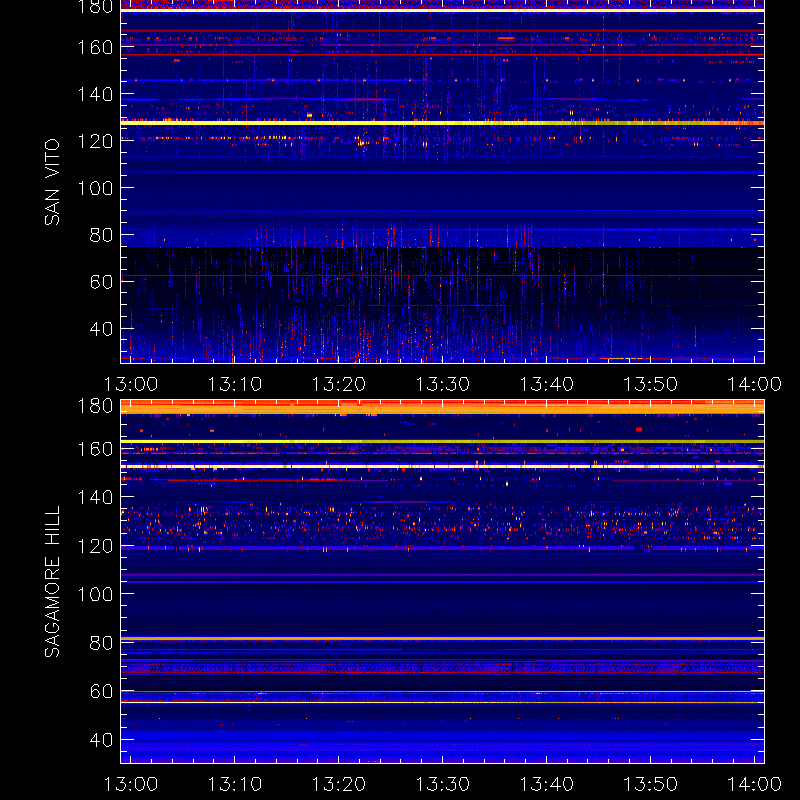
Task: Select the 140 tick label on San Vito plot
Action: pyautogui.click(x=95, y=94)
